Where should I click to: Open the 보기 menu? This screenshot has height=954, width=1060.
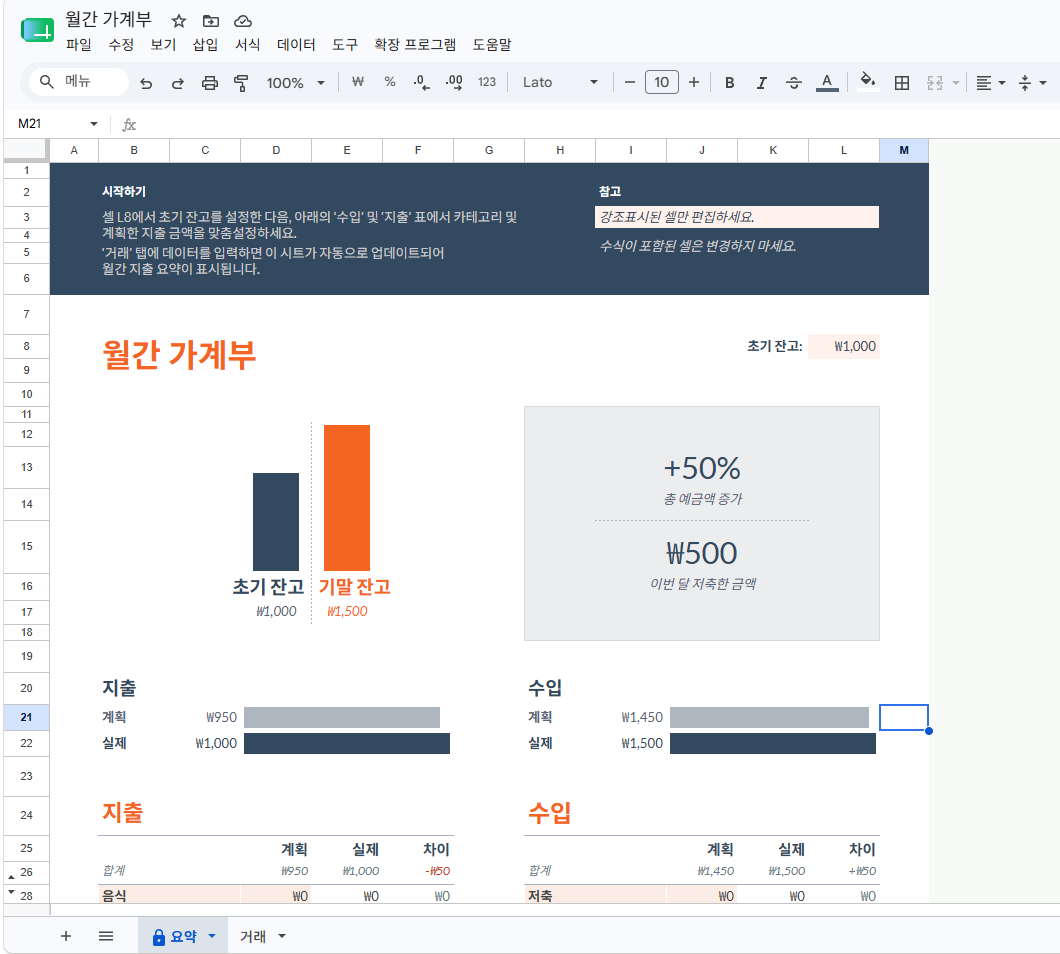pyautogui.click(x=163, y=45)
